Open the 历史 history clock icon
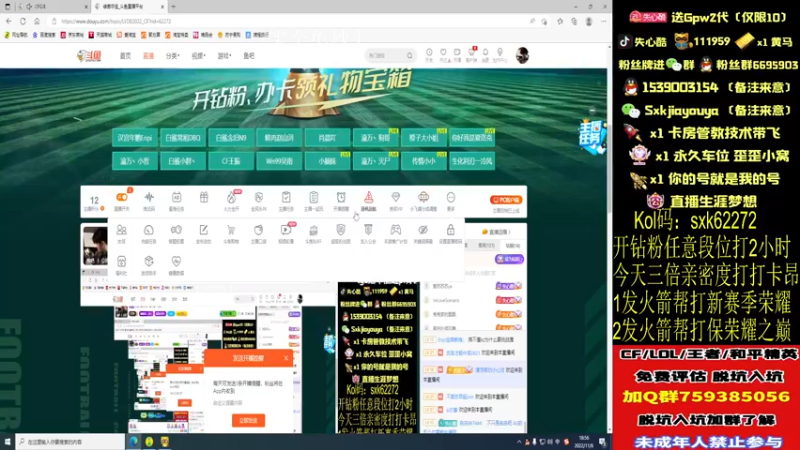Screen dimensions: 800x450 429,55
